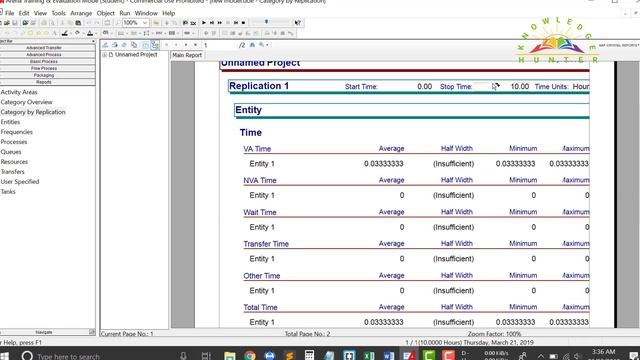Image resolution: width=640 pixels, height=360 pixels.
Task: Open Entities report
Action: pyautogui.click(x=10, y=122)
